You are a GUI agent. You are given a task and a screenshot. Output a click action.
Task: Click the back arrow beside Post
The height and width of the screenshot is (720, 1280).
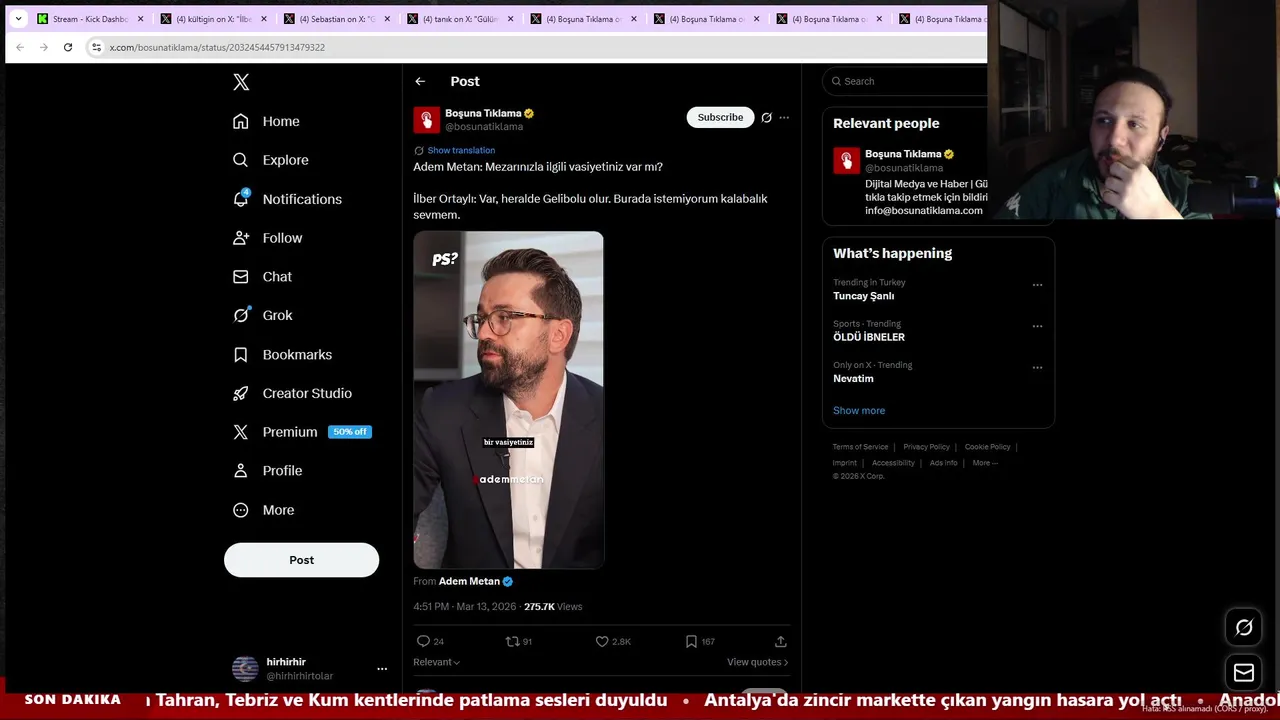pyautogui.click(x=420, y=81)
